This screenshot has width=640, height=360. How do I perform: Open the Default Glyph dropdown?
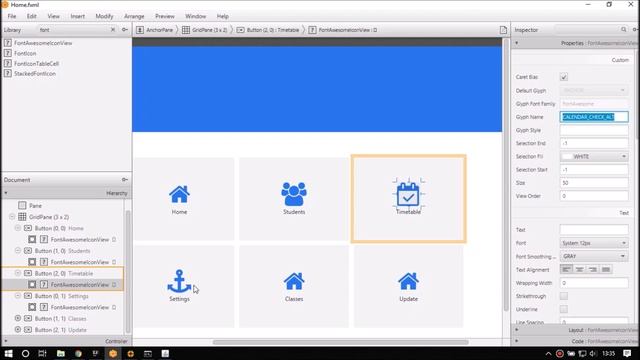tap(594, 90)
